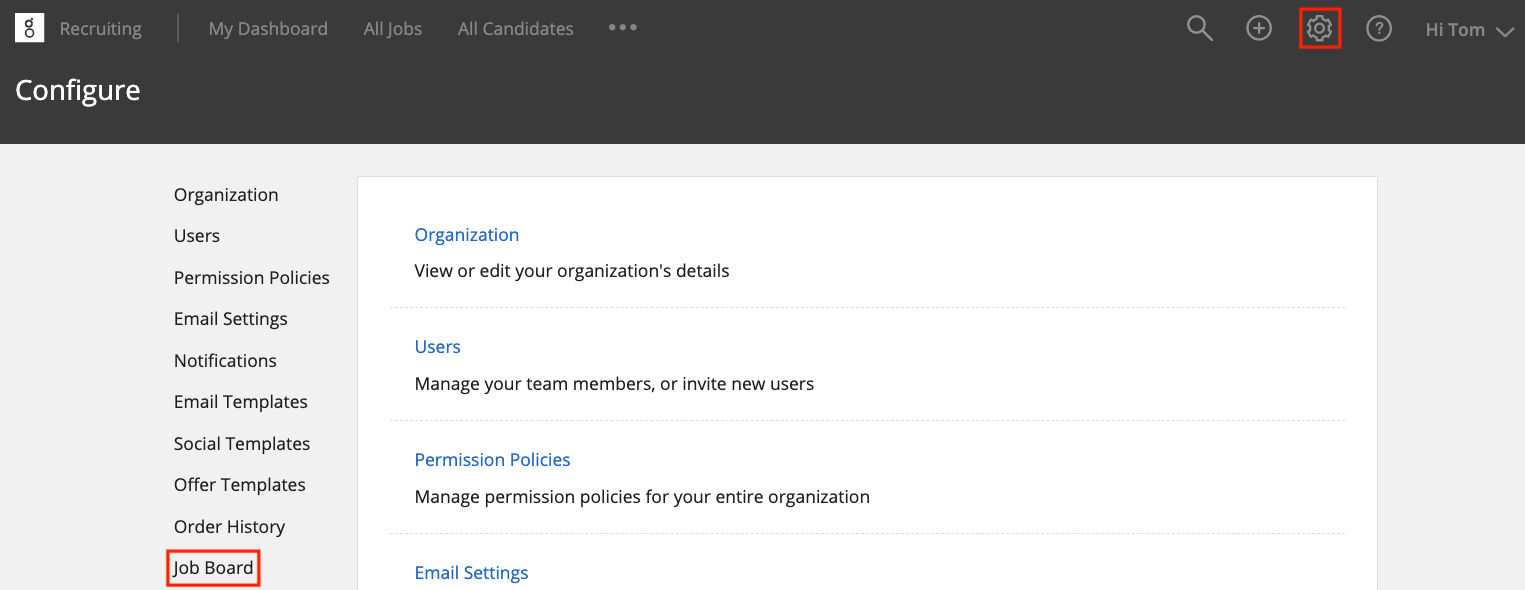Click the blue Users heading link
Screen dimensions: 1525x590
click(x=438, y=347)
